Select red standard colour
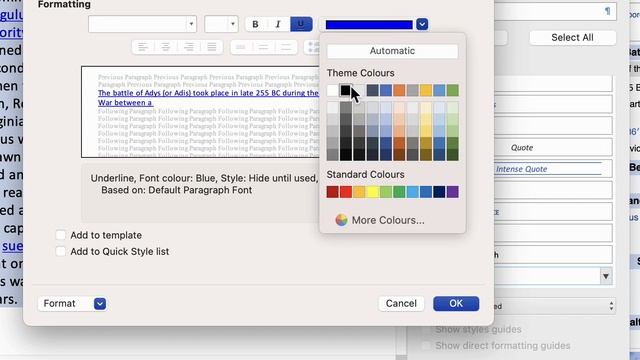Image resolution: width=640 pixels, height=360 pixels. pos(346,192)
